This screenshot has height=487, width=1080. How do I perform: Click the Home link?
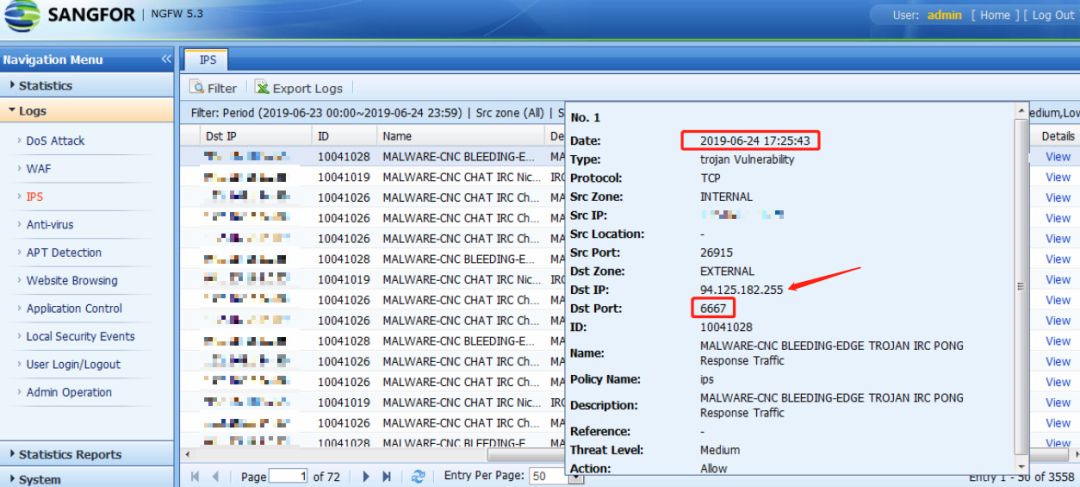click(x=995, y=15)
